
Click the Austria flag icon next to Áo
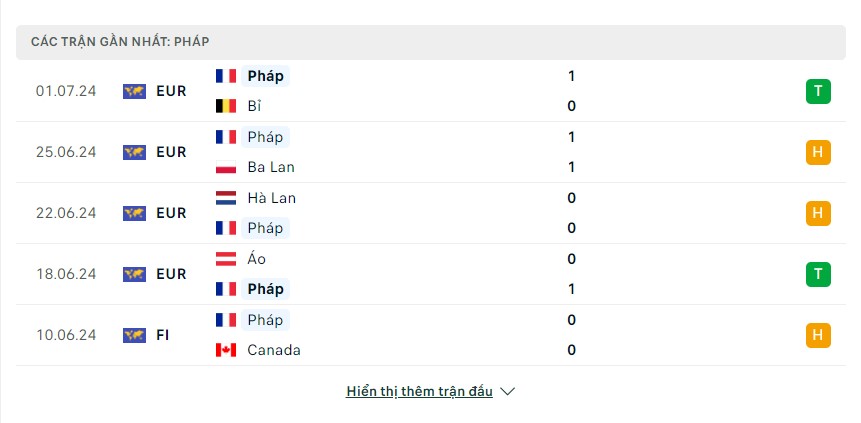click(226, 259)
